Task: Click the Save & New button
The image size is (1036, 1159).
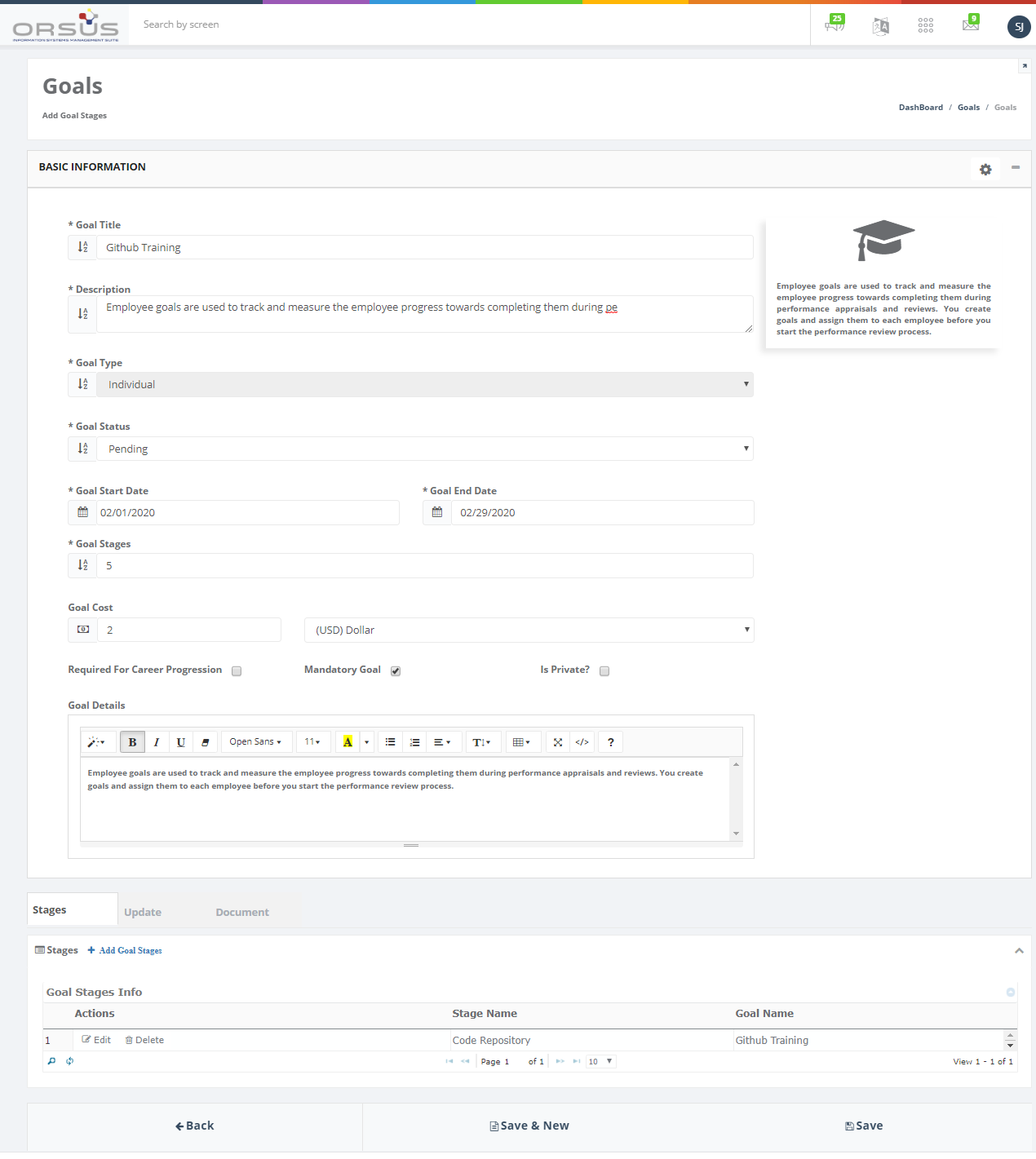Action: [x=529, y=1126]
